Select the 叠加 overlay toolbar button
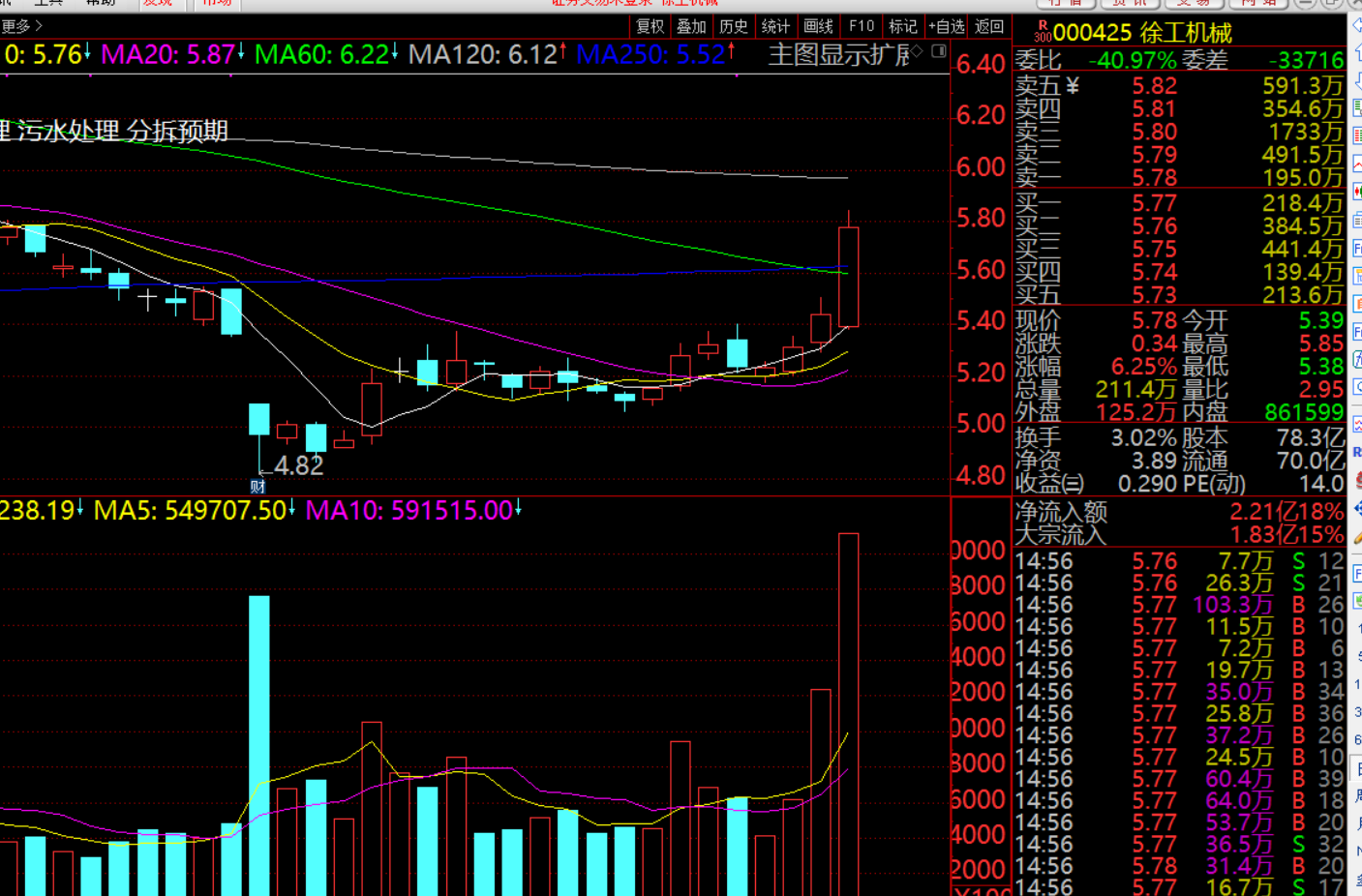 pos(691,27)
